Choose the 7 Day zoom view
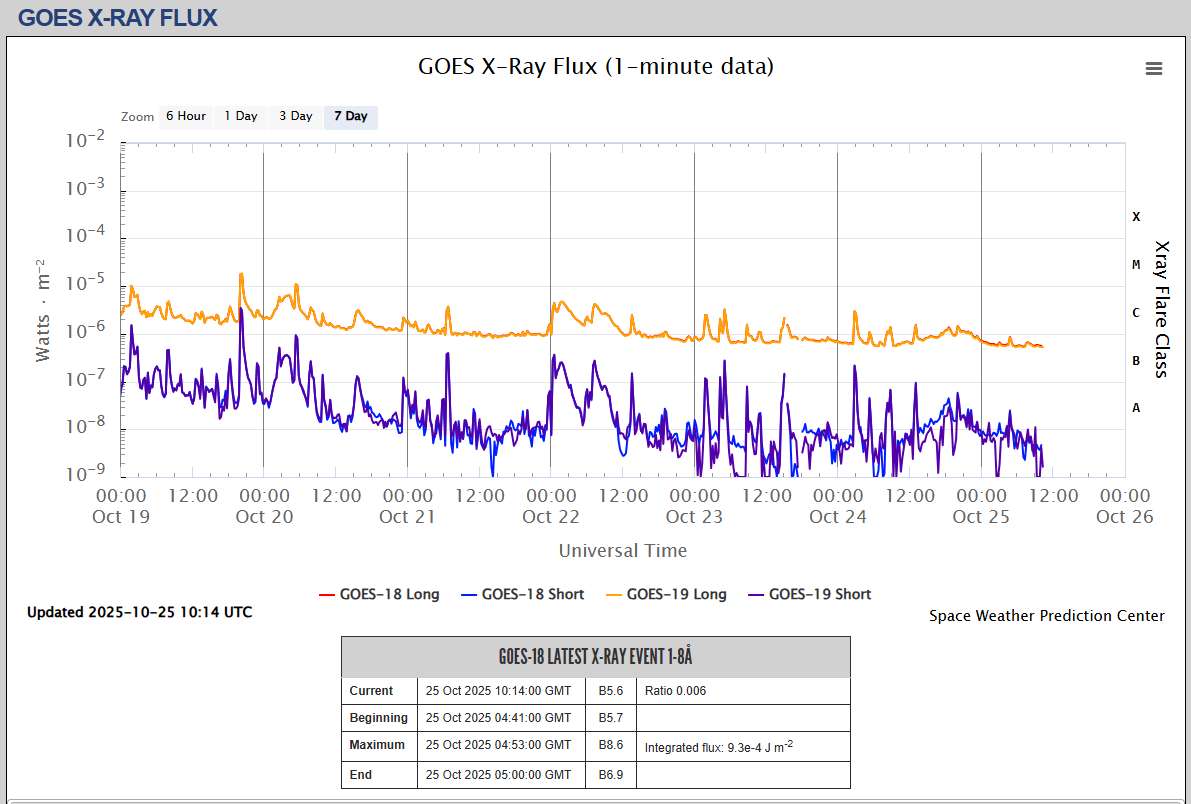This screenshot has height=804, width=1191. 350,117
